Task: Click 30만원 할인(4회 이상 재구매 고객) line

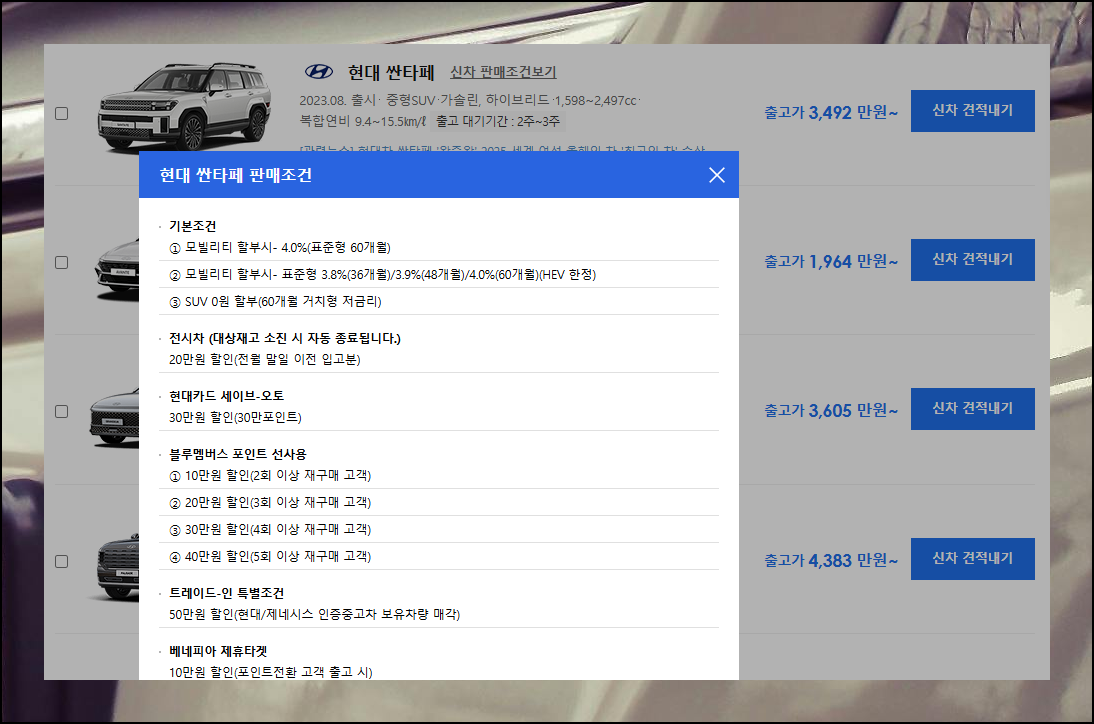Action: click(x=270, y=529)
